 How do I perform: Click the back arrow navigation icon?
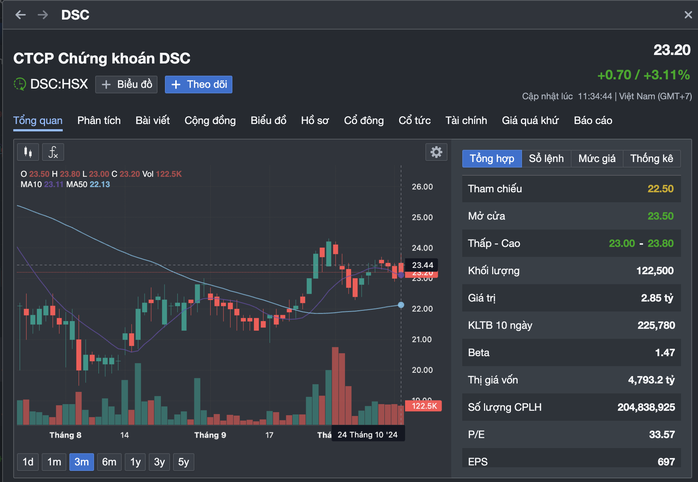coord(20,15)
